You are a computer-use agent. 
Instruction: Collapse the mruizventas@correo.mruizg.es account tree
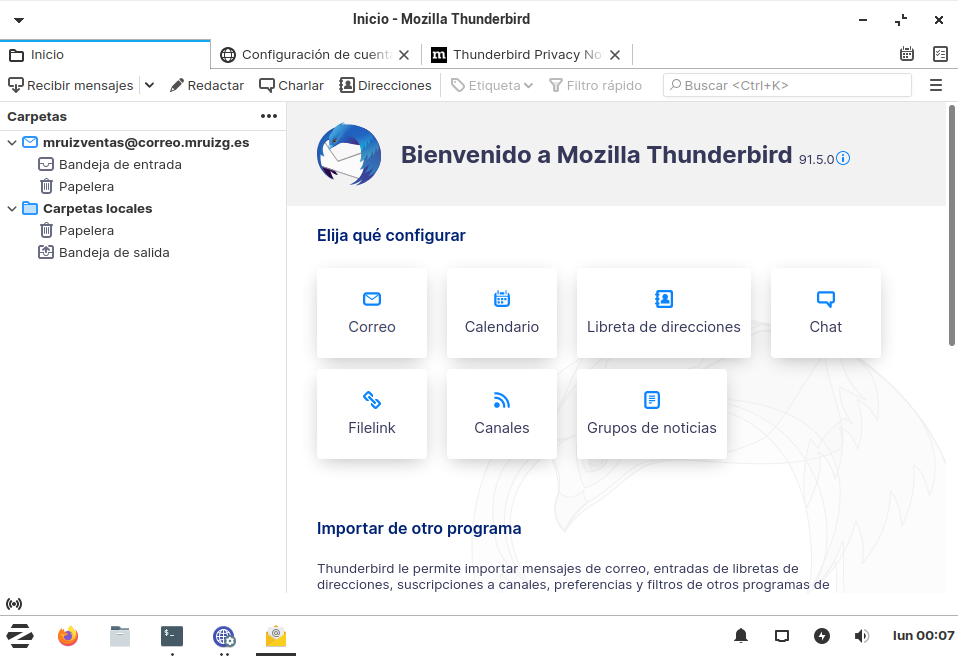[x=12, y=143]
